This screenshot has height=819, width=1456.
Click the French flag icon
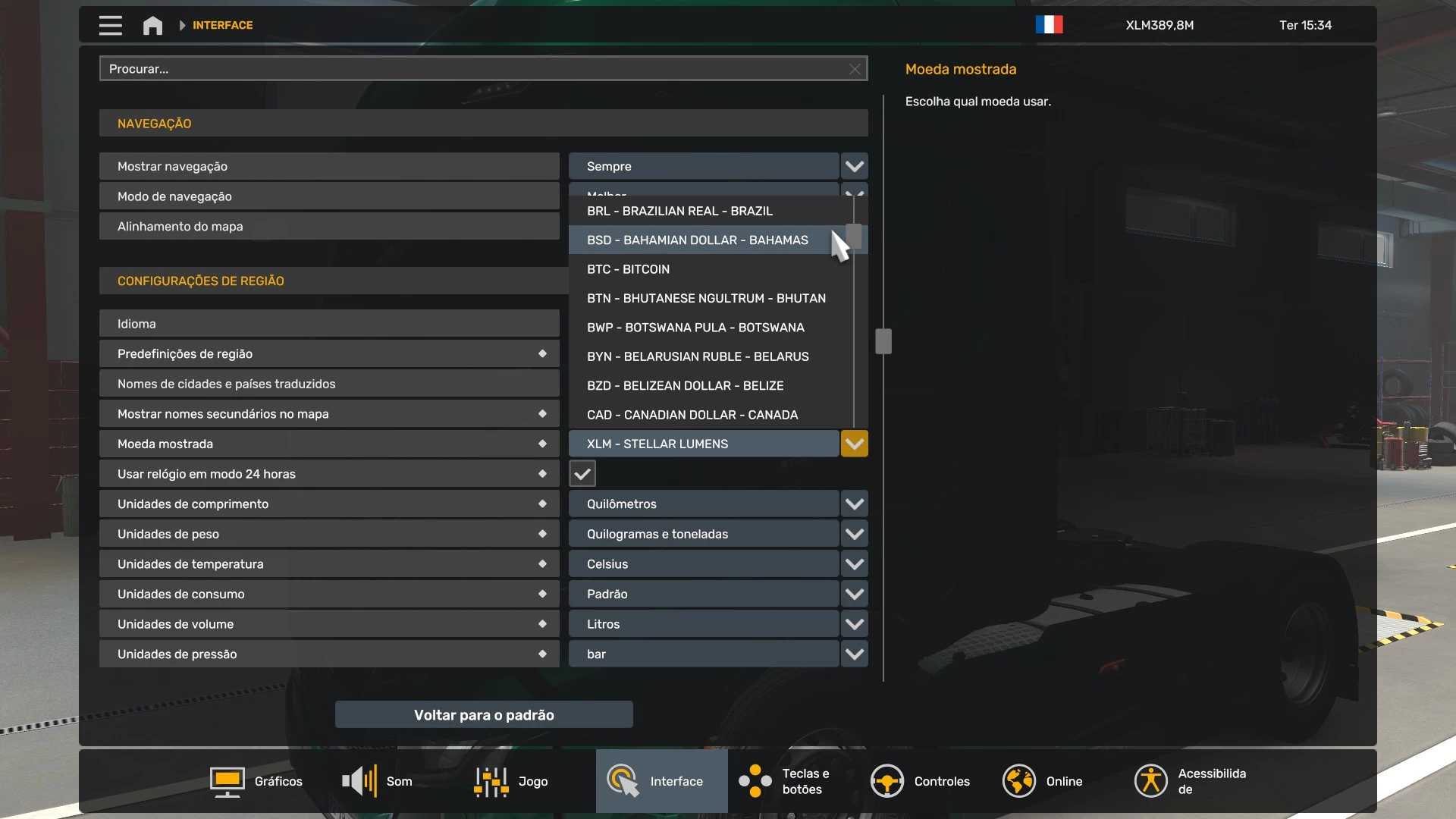1049,25
